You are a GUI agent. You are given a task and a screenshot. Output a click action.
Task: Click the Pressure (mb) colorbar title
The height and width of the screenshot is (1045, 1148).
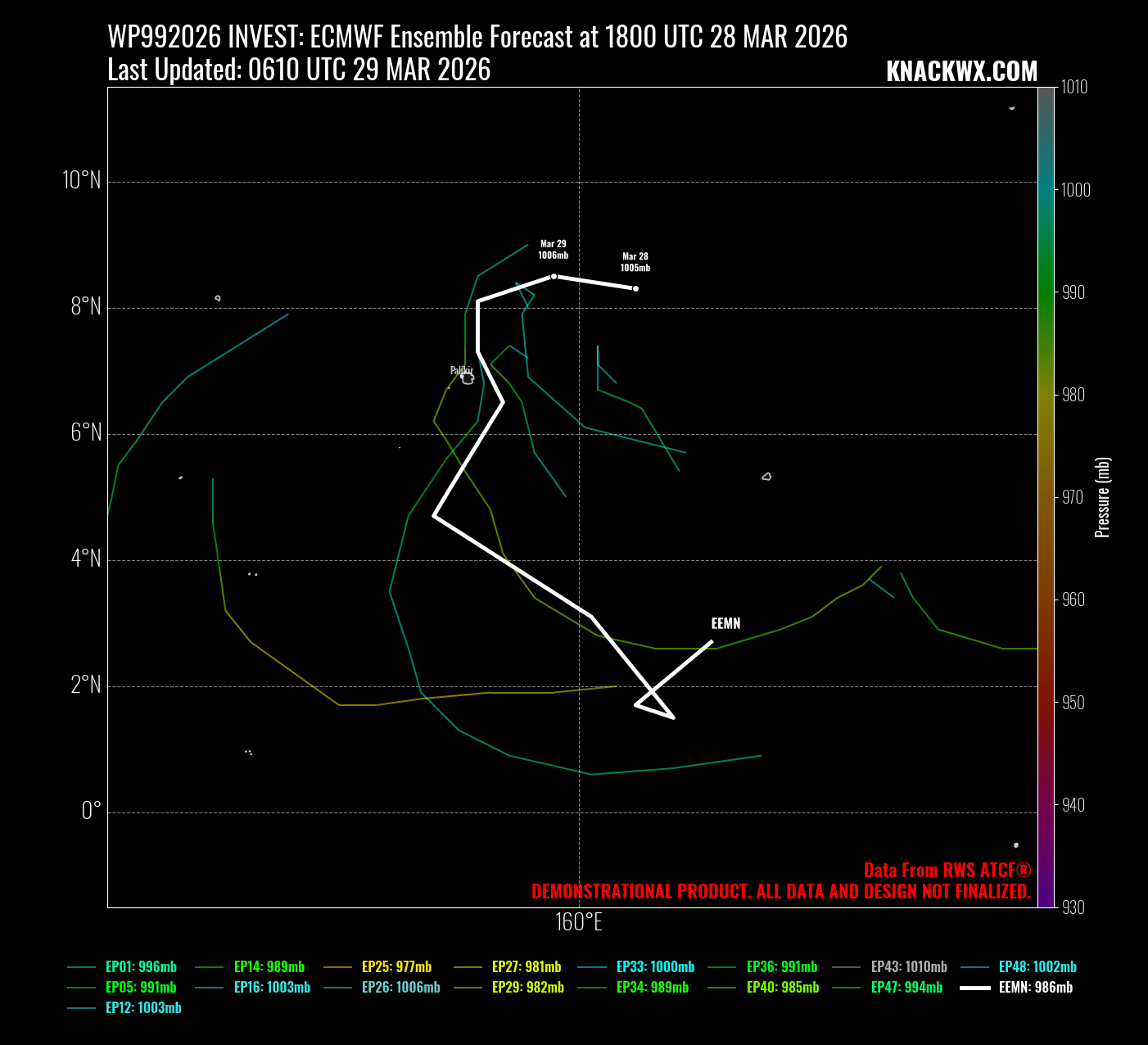coord(1103,497)
